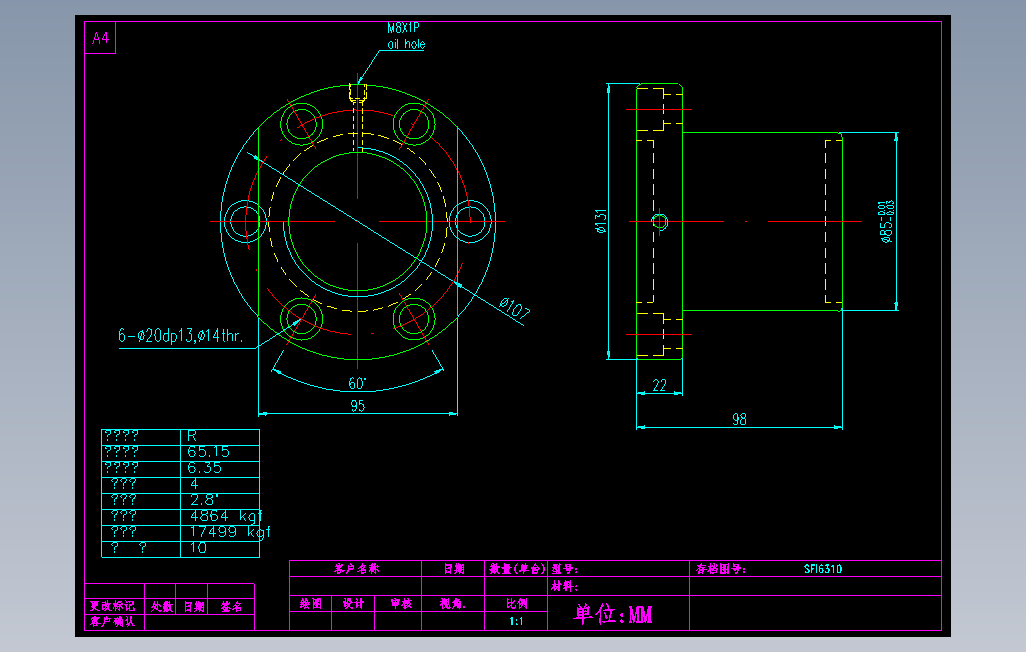
Task: Select the M8X1P thread annotation
Action: (x=403, y=28)
